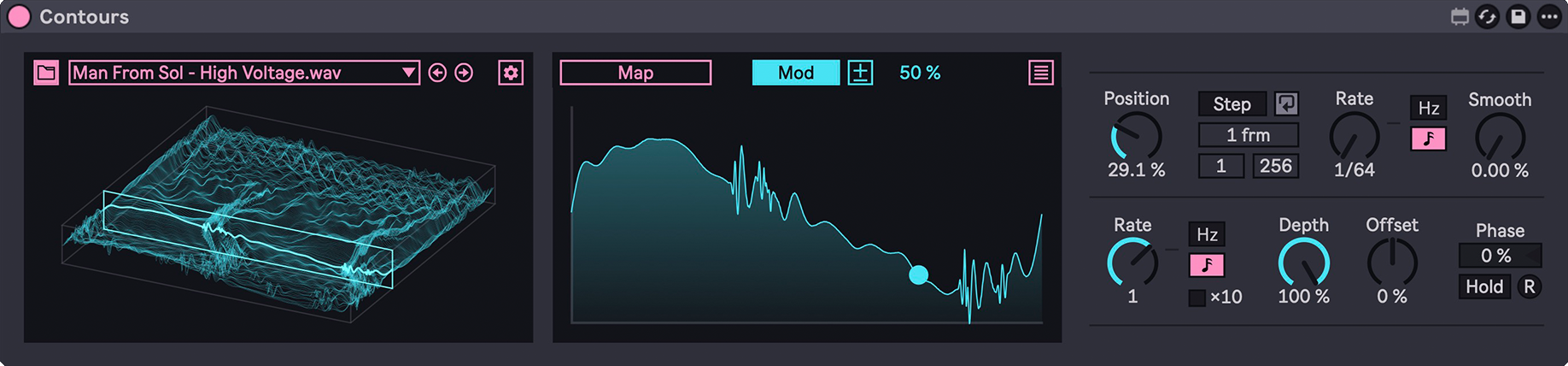Click the R retrigger button
Viewport: 1568px width, 366px height.
pos(1530,286)
